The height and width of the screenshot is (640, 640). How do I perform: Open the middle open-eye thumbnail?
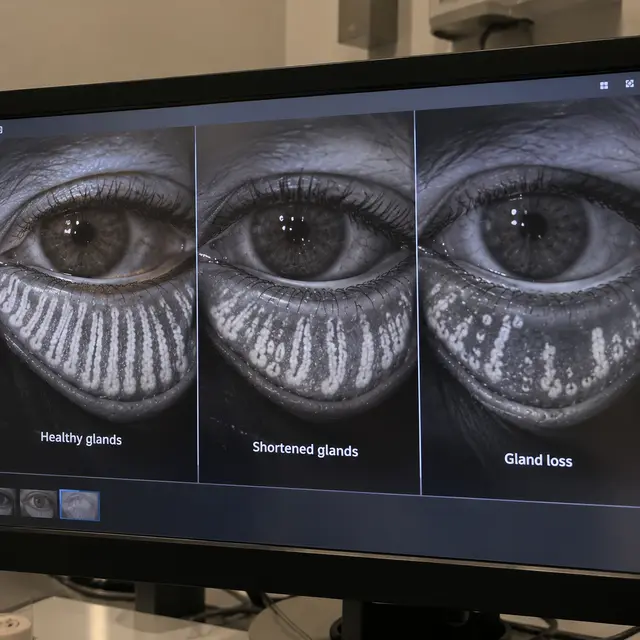38,503
